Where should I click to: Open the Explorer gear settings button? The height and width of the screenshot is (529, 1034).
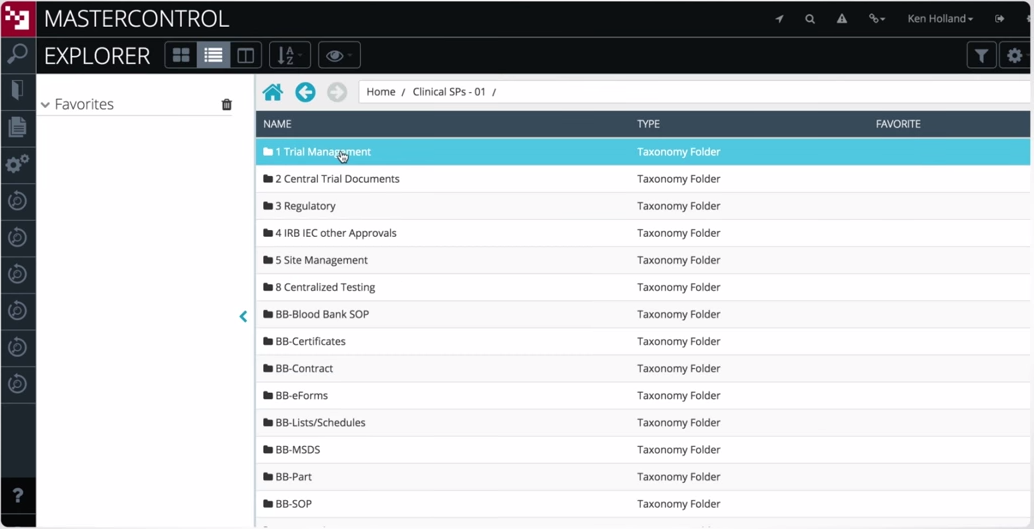(1016, 56)
